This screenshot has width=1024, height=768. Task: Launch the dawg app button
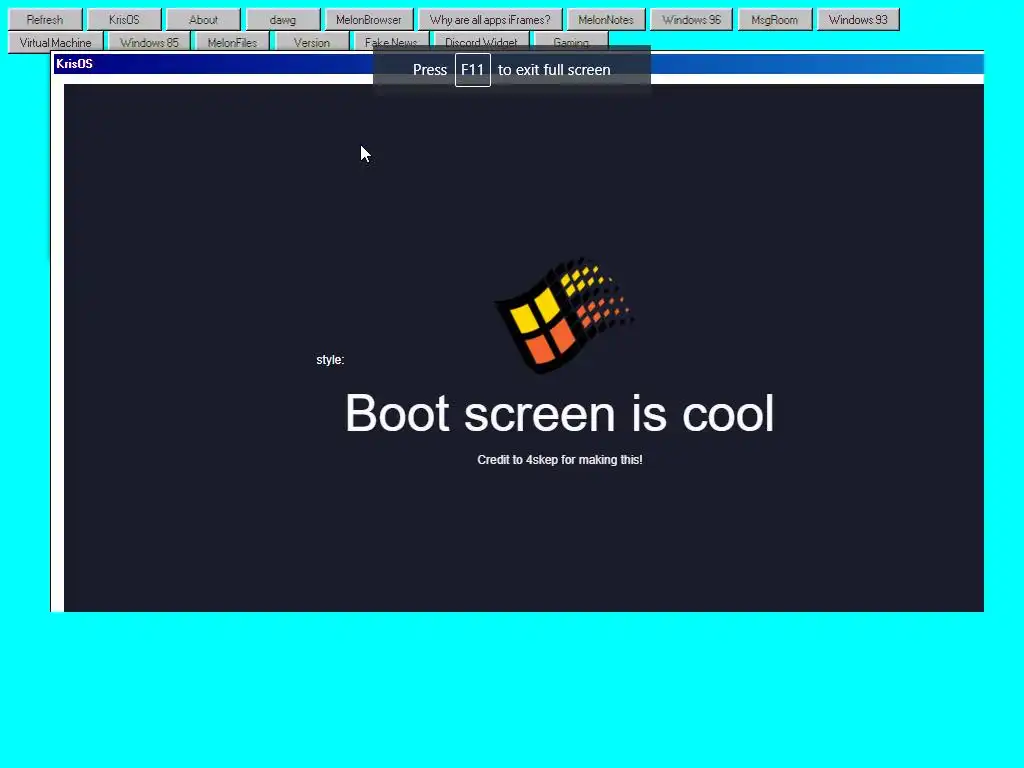(283, 20)
